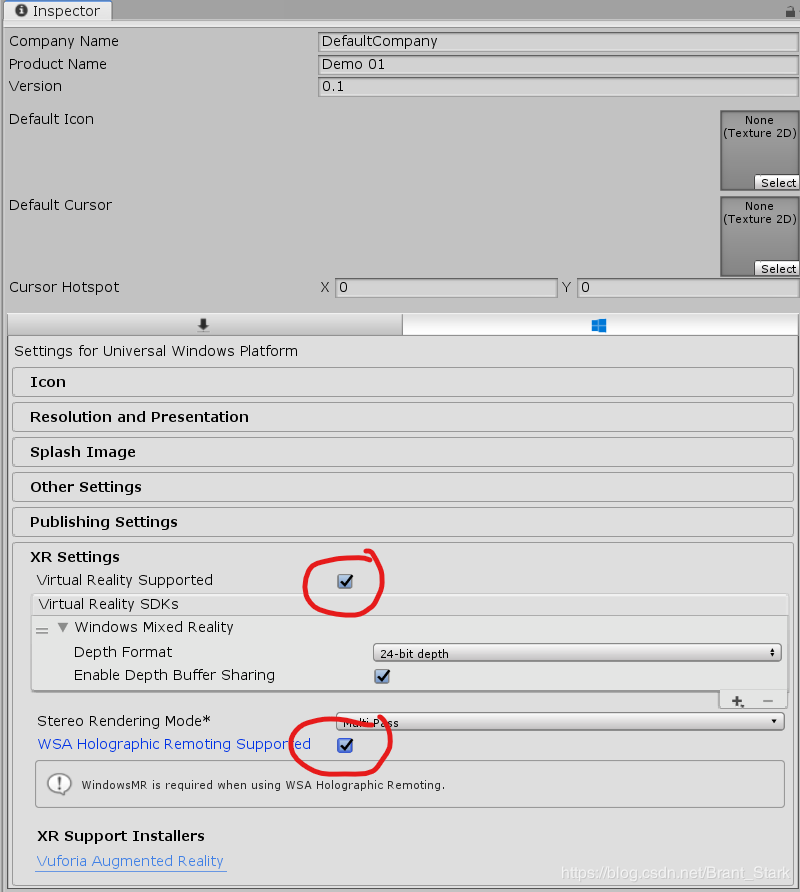
Task: Click the 'XR Support Installers' heading
Action: pyautogui.click(x=121, y=836)
